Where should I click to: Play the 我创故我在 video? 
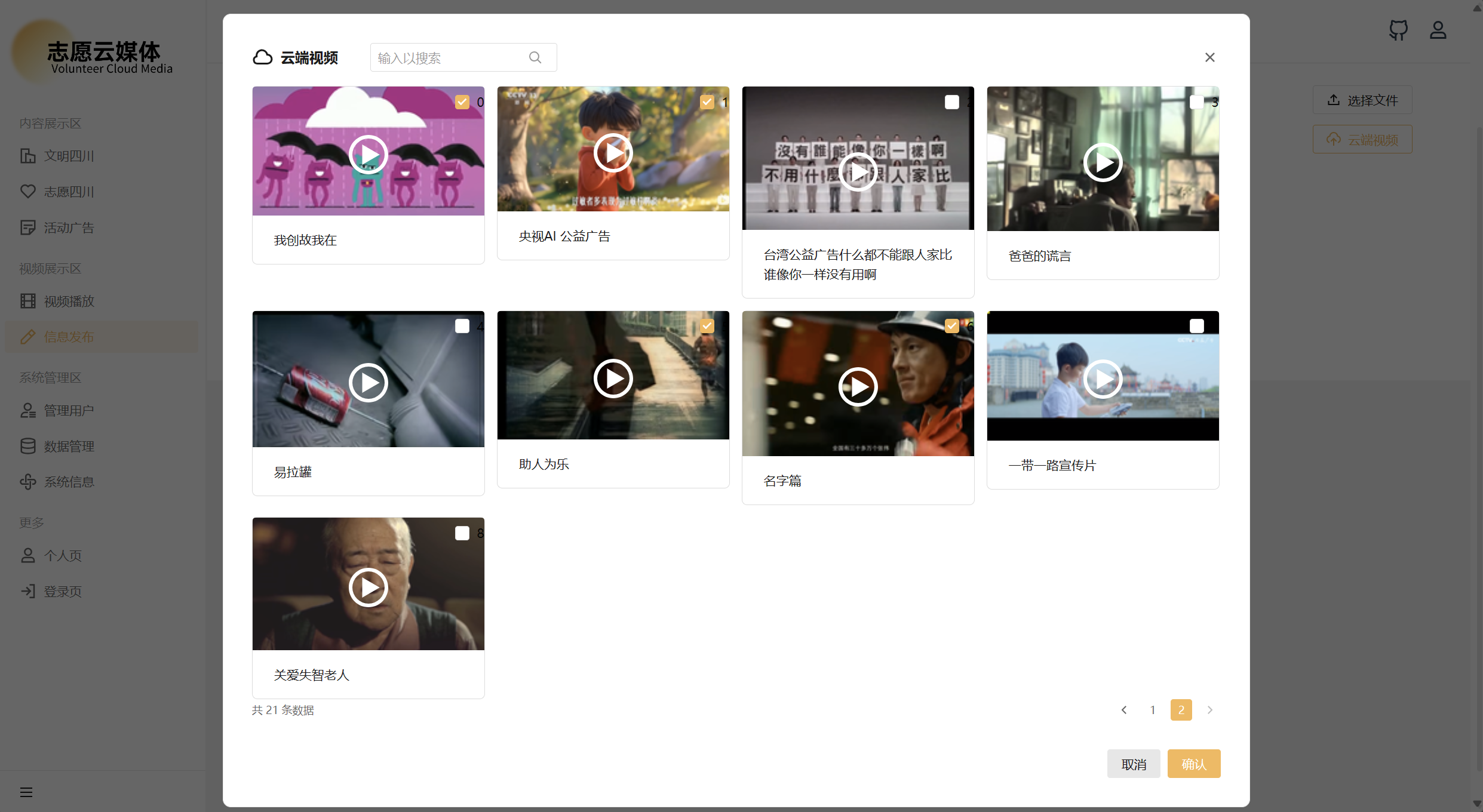point(368,155)
